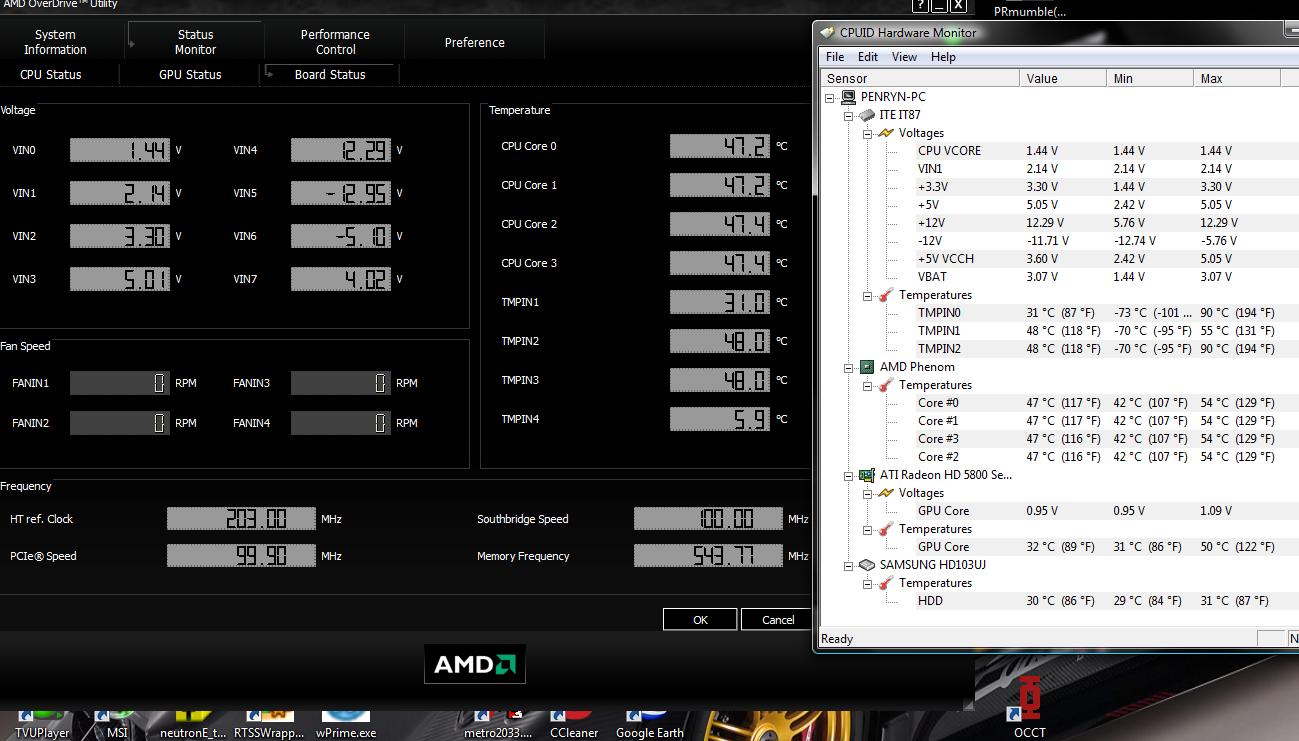Click the HT ref. Clock readout
This screenshot has width=1299, height=741.
tap(240, 519)
